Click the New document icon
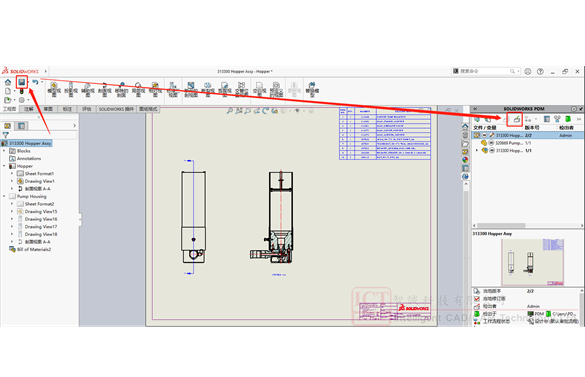 [x=8, y=91]
